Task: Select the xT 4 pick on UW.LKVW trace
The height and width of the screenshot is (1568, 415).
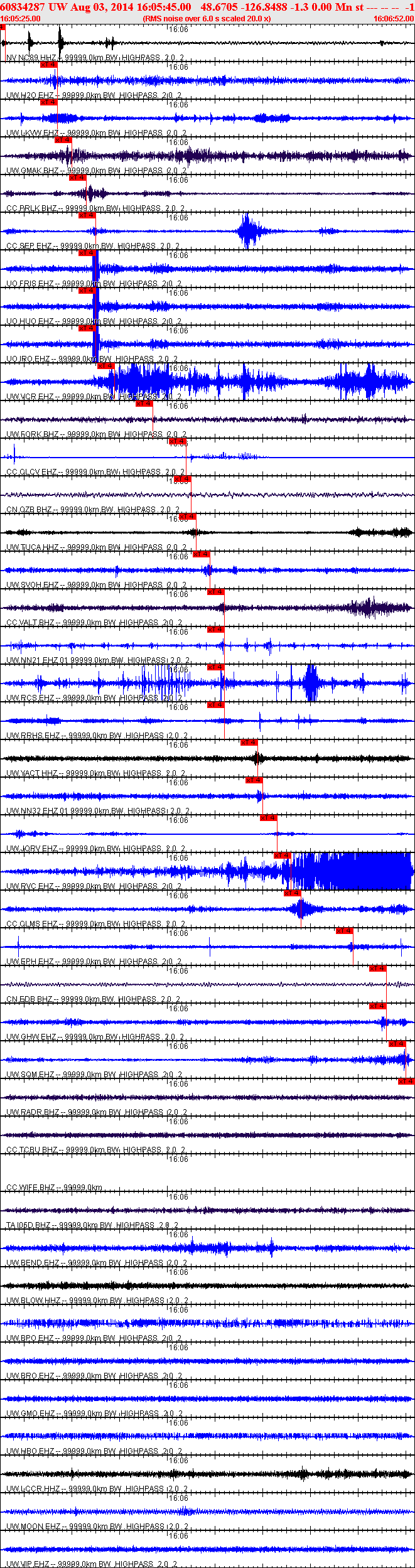Action: pos(48,102)
